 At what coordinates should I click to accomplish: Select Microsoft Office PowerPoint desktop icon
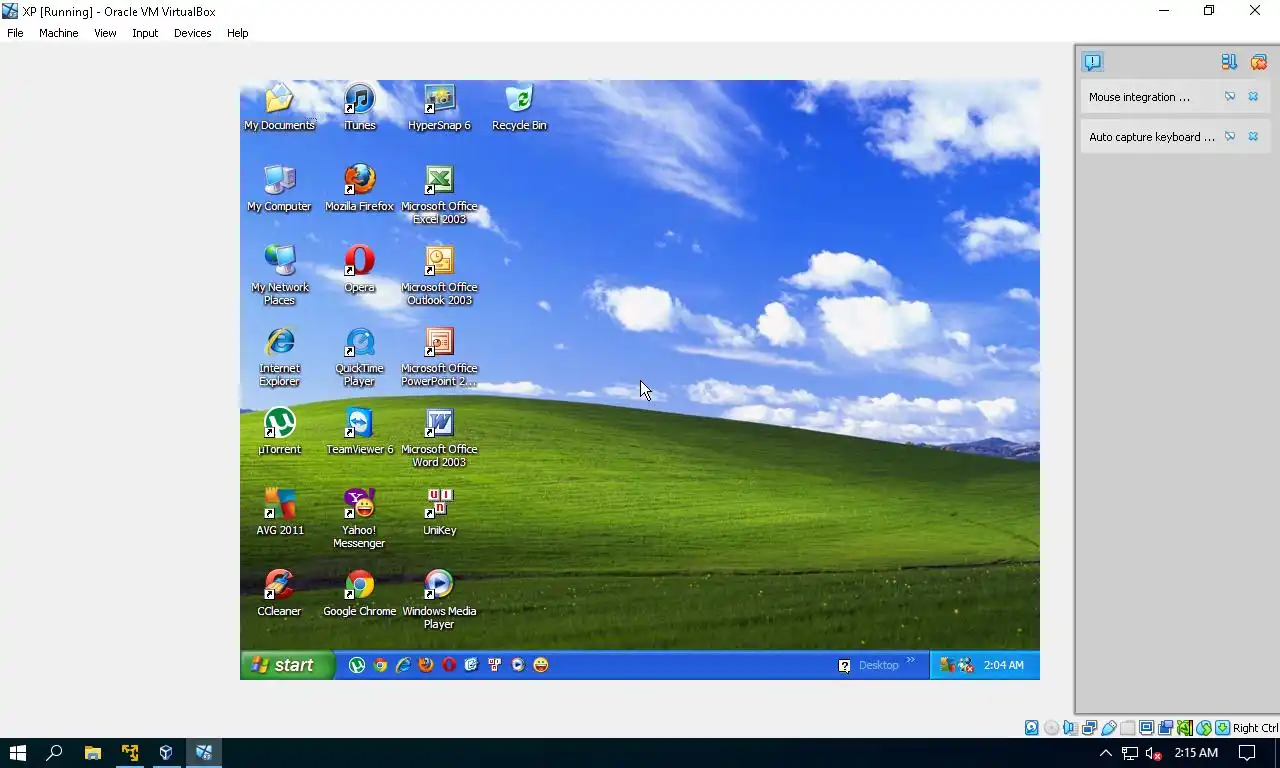point(439,356)
